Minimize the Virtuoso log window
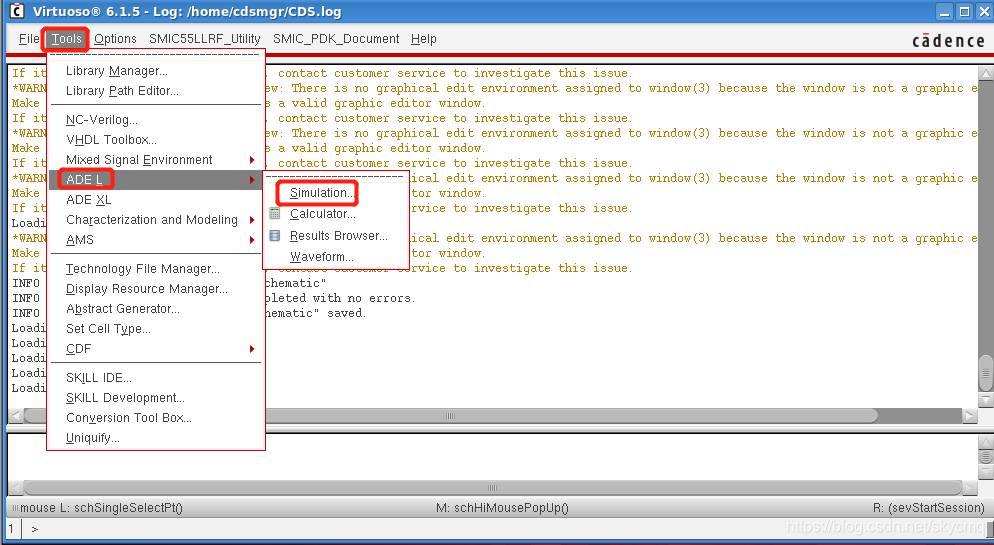 pyautogui.click(x=945, y=11)
